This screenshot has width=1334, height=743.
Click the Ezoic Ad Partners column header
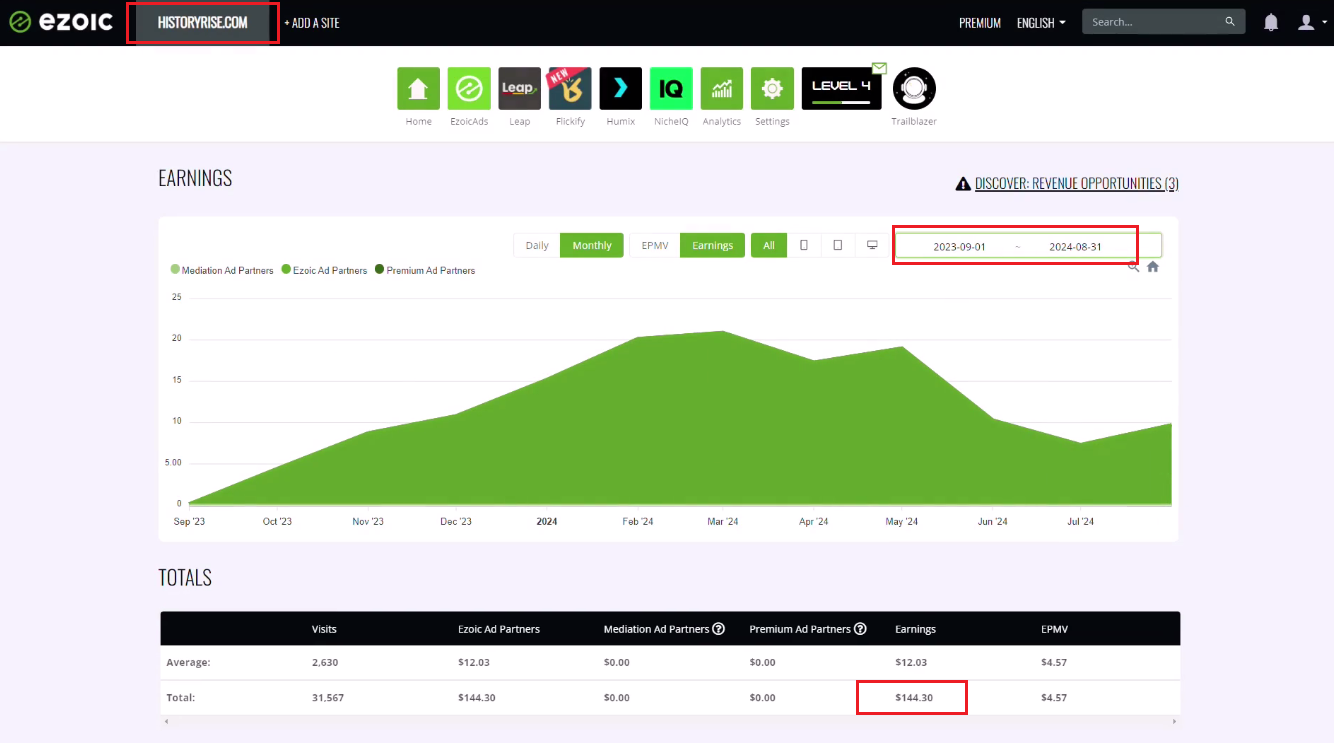pos(499,629)
